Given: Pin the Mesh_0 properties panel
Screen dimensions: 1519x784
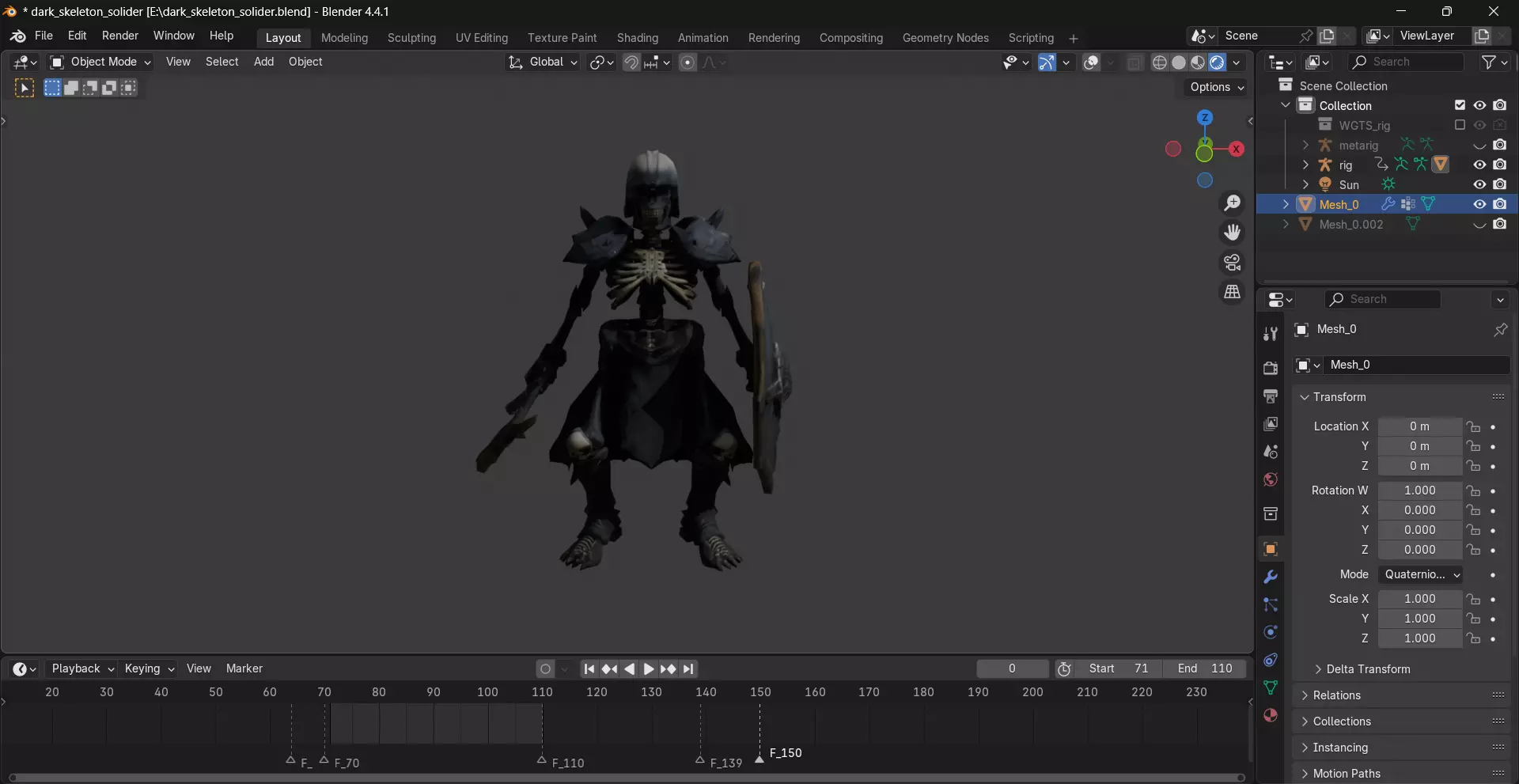Looking at the screenshot, I should click(x=1500, y=330).
